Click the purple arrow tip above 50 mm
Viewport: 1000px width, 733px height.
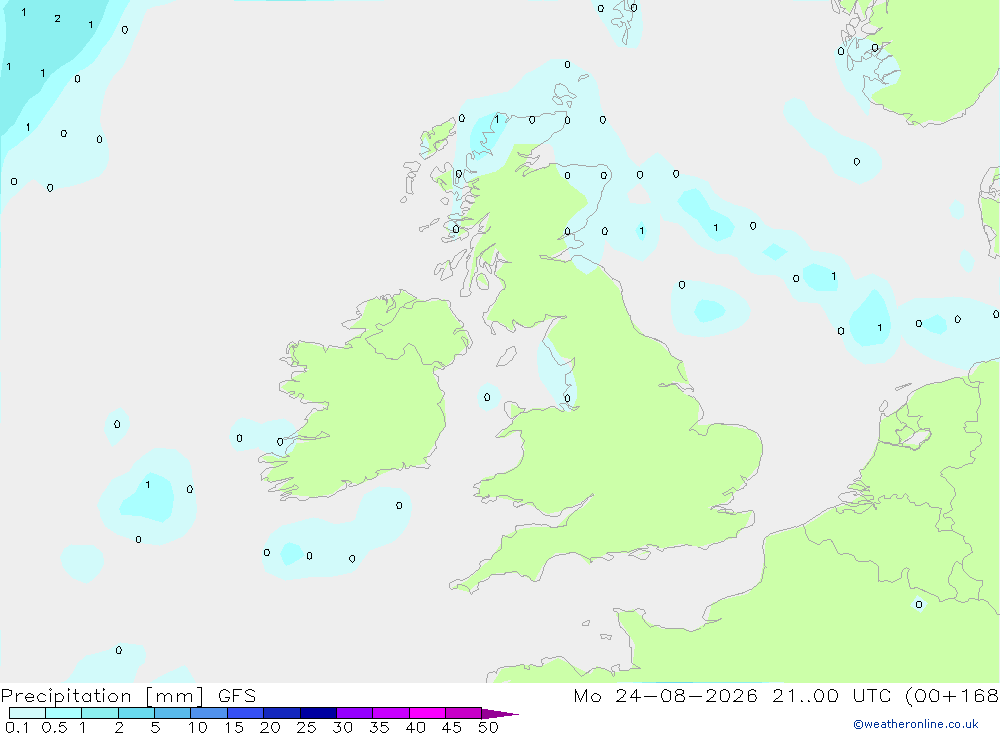pos(500,714)
